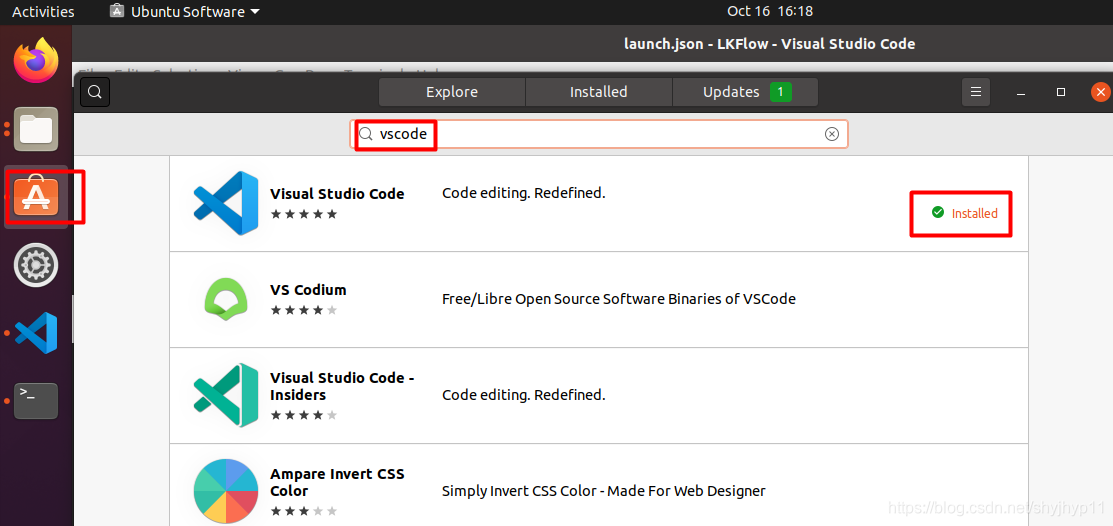Open the clock showing Oct 16 16:18
The height and width of the screenshot is (526, 1113).
[769, 11]
